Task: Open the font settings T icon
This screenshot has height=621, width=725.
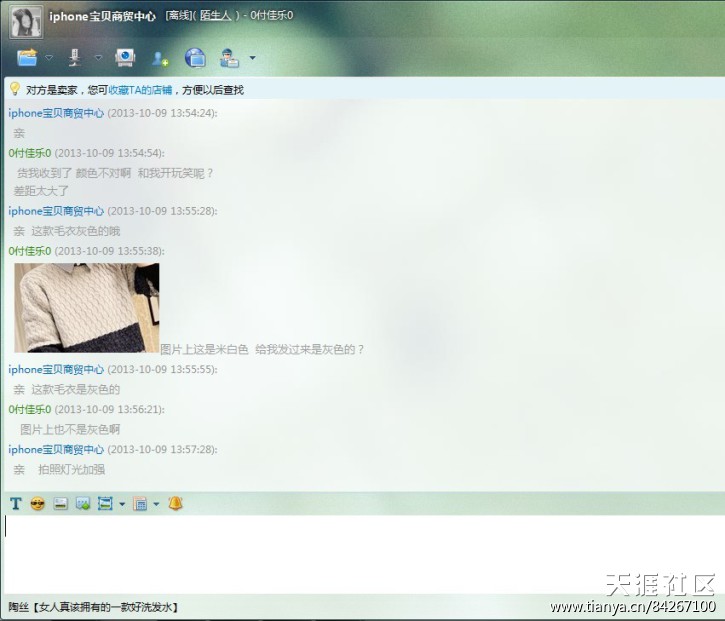Action: (15, 503)
